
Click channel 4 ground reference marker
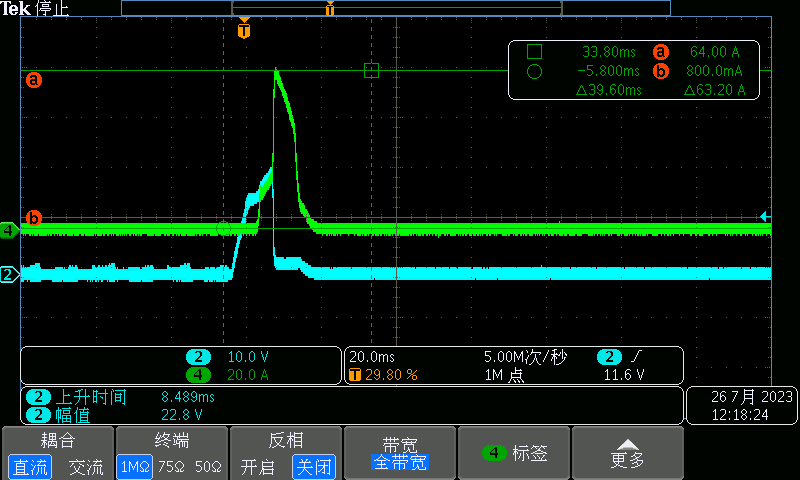tap(9, 230)
